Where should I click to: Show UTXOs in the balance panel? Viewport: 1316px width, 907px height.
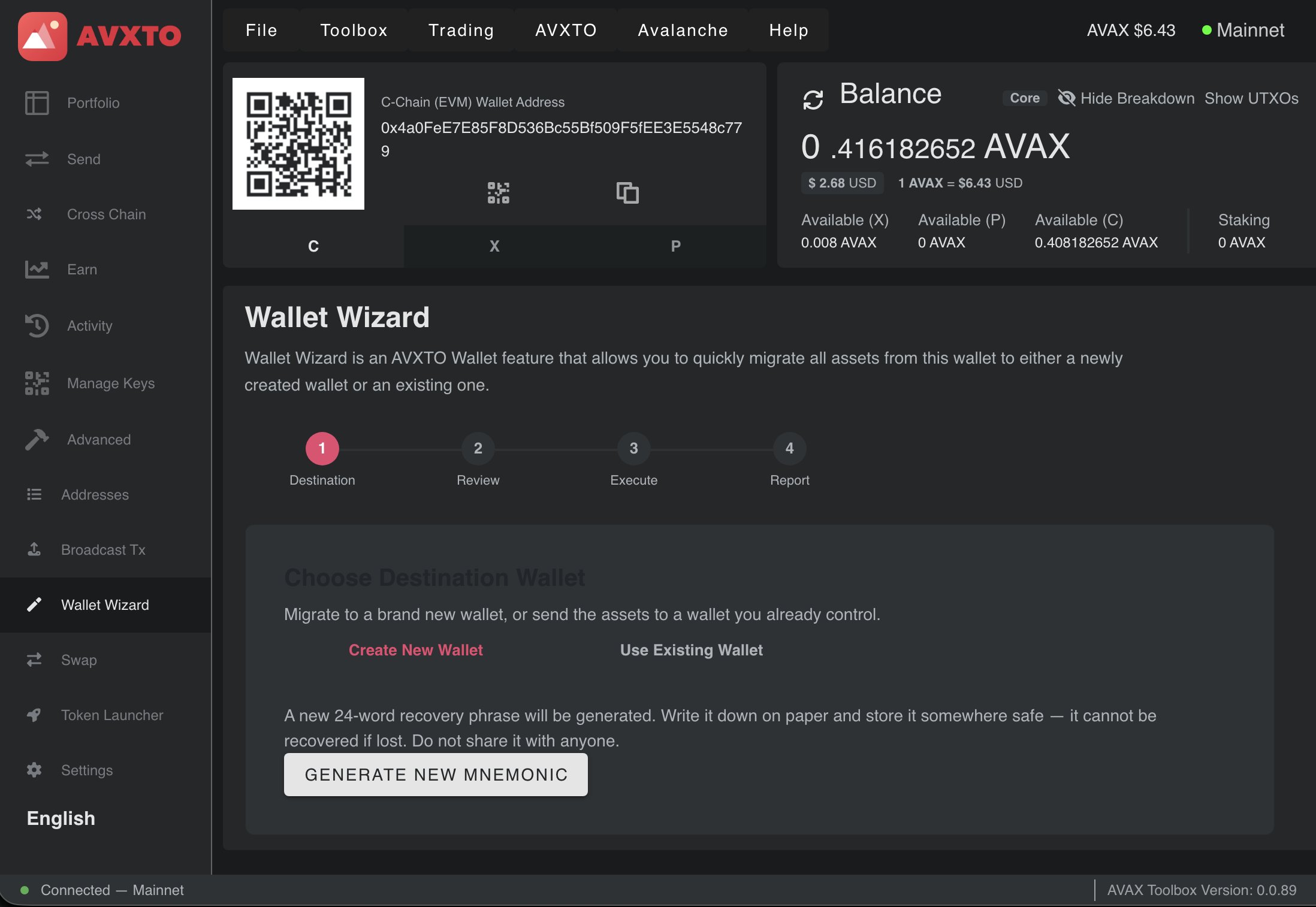click(1251, 98)
